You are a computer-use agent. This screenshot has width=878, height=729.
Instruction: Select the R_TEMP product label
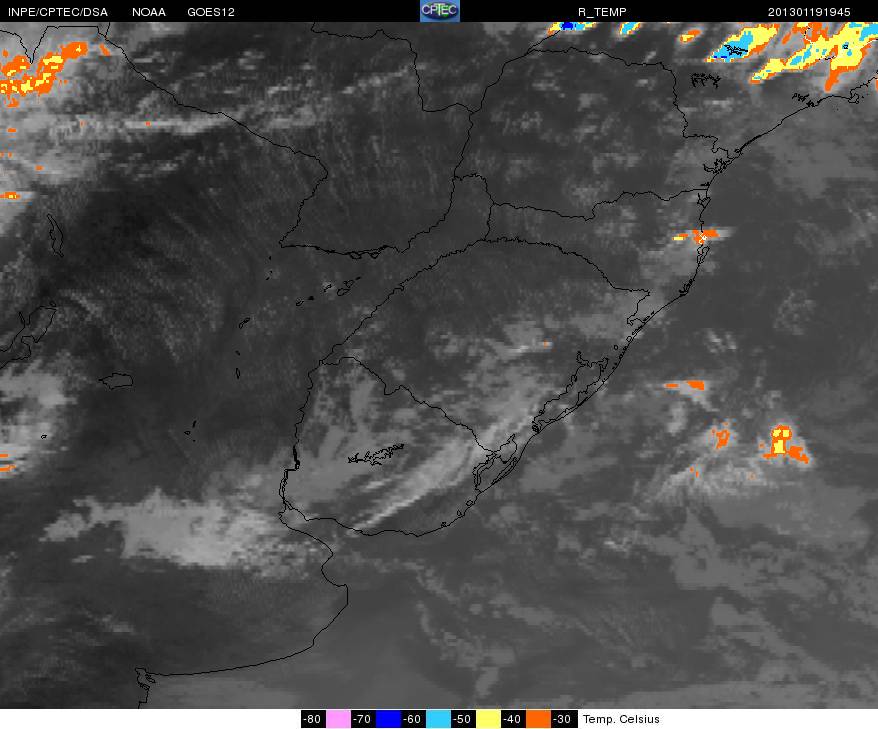(x=602, y=12)
